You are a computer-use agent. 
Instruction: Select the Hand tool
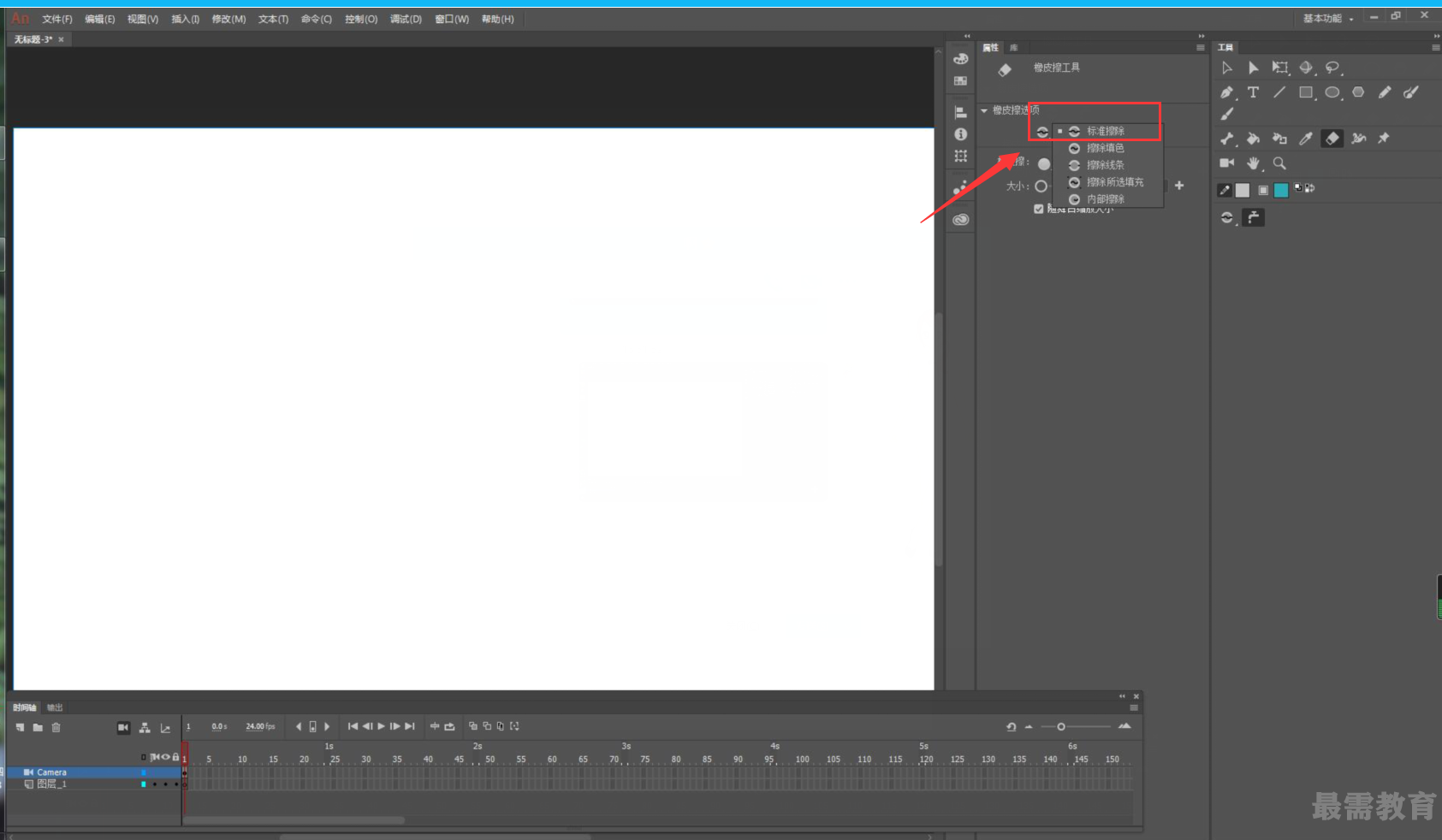1254,163
